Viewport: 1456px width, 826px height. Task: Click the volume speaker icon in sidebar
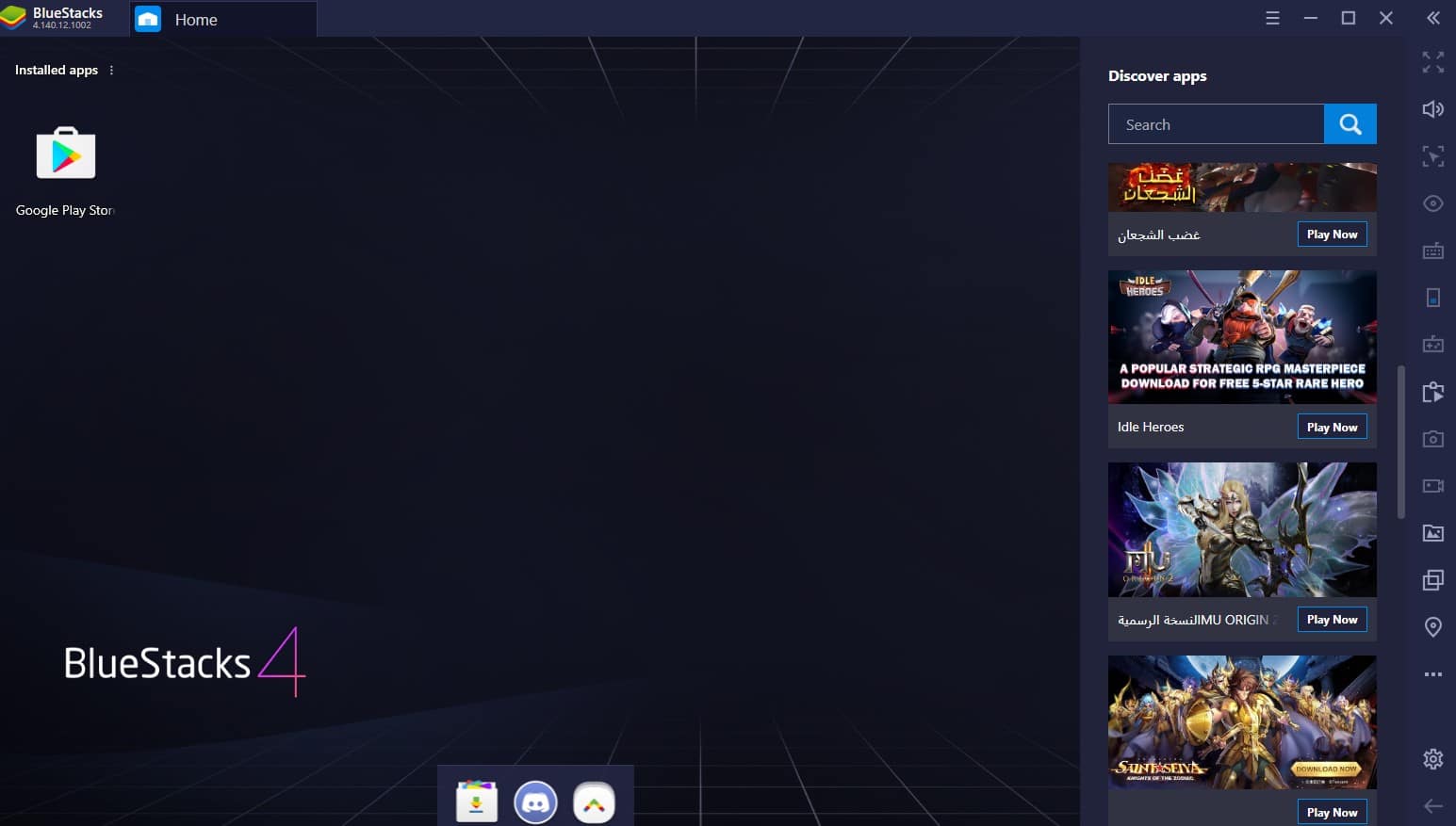[1432, 109]
